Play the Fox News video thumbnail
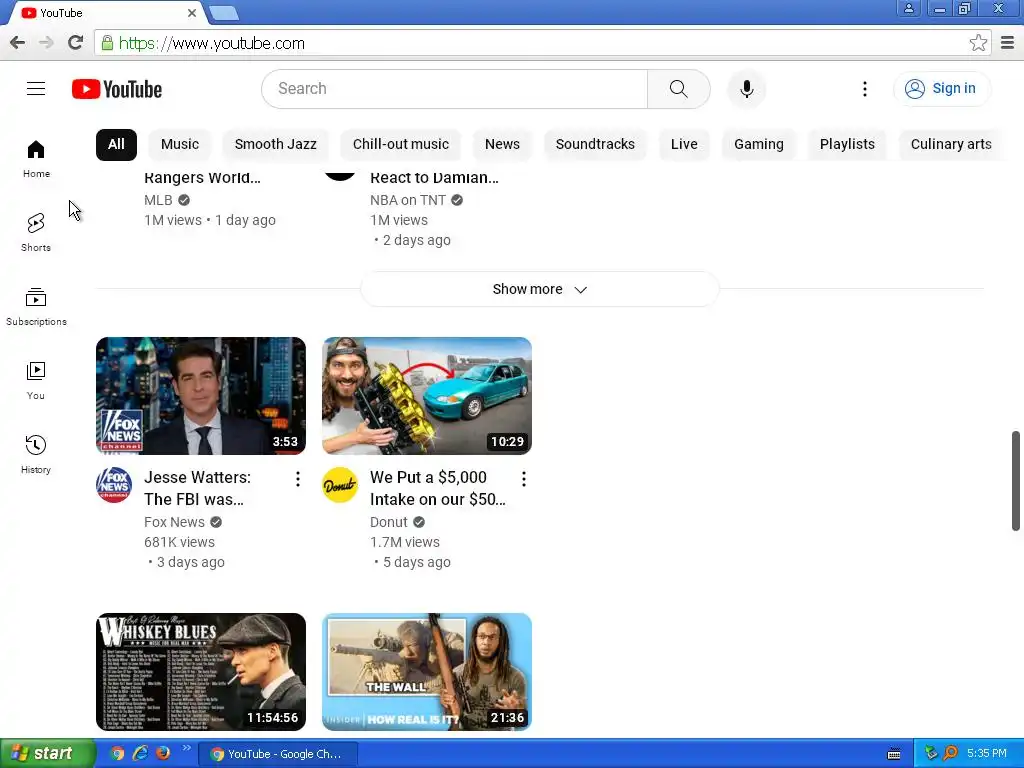 click(x=200, y=396)
